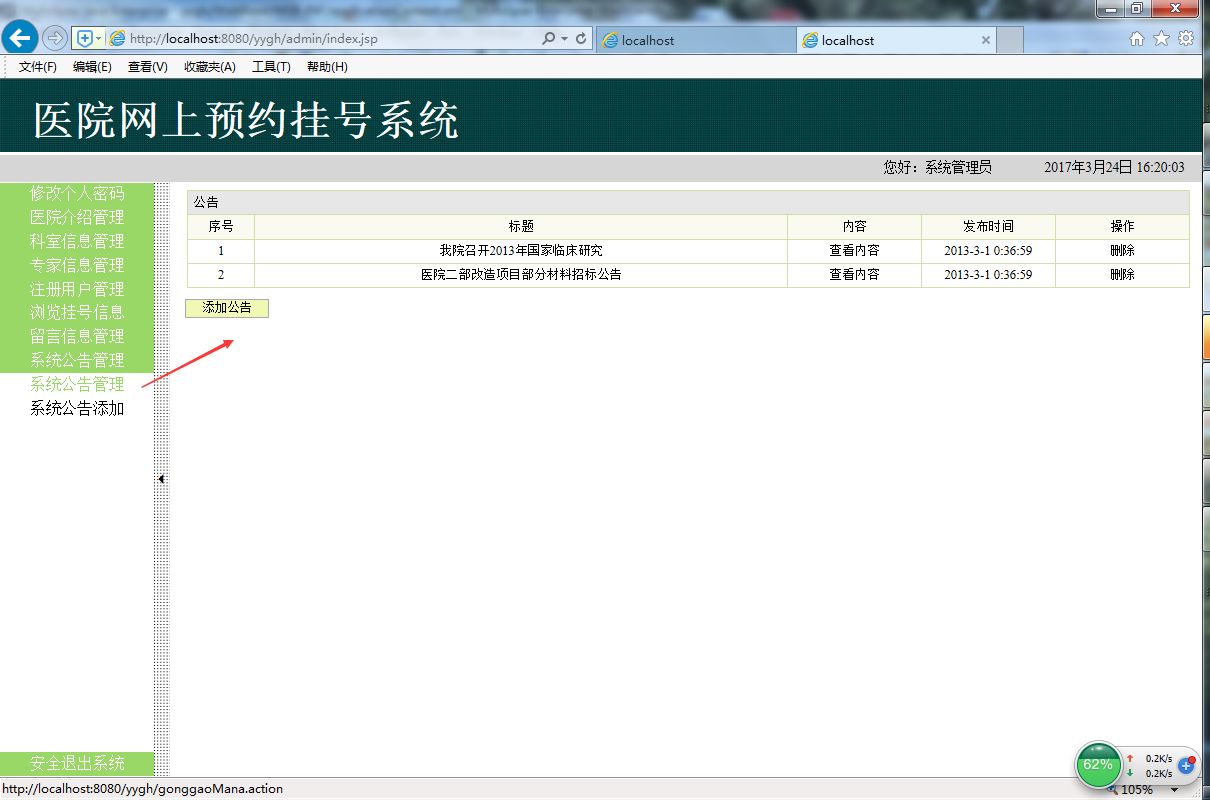This screenshot has height=800, width=1210.
Task: Click the browser Forward arrow button
Action: pyautogui.click(x=55, y=38)
